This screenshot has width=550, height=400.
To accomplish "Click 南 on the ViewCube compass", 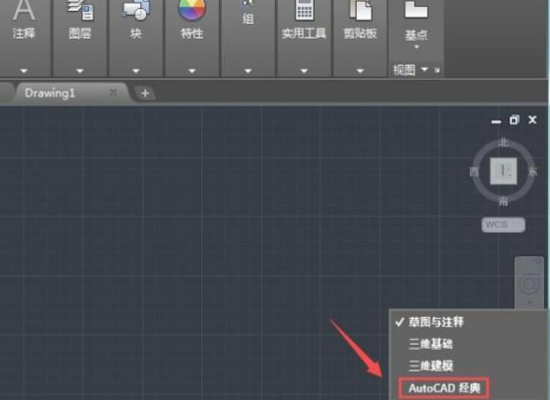I will [x=504, y=201].
